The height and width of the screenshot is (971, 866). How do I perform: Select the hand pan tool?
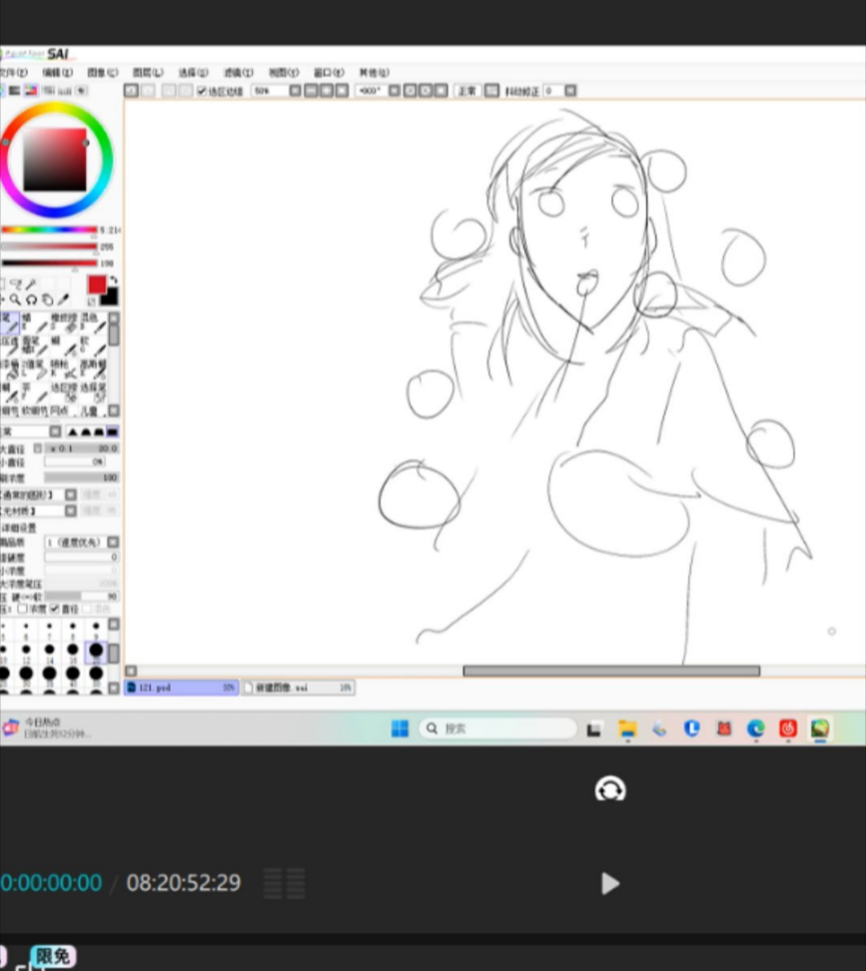pyautogui.click(x=47, y=300)
